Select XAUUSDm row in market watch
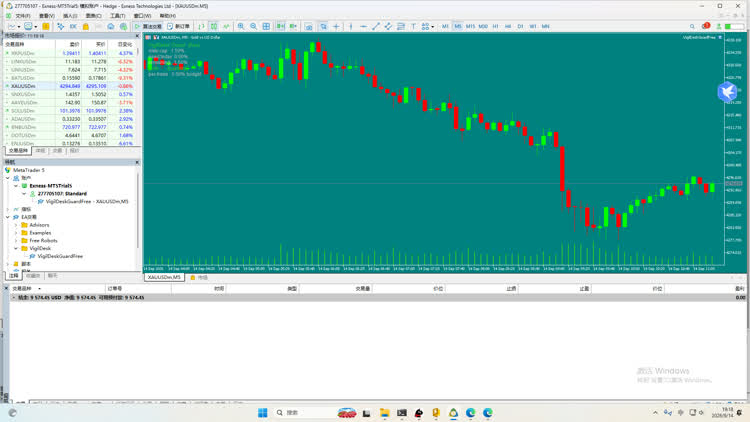 (70, 86)
